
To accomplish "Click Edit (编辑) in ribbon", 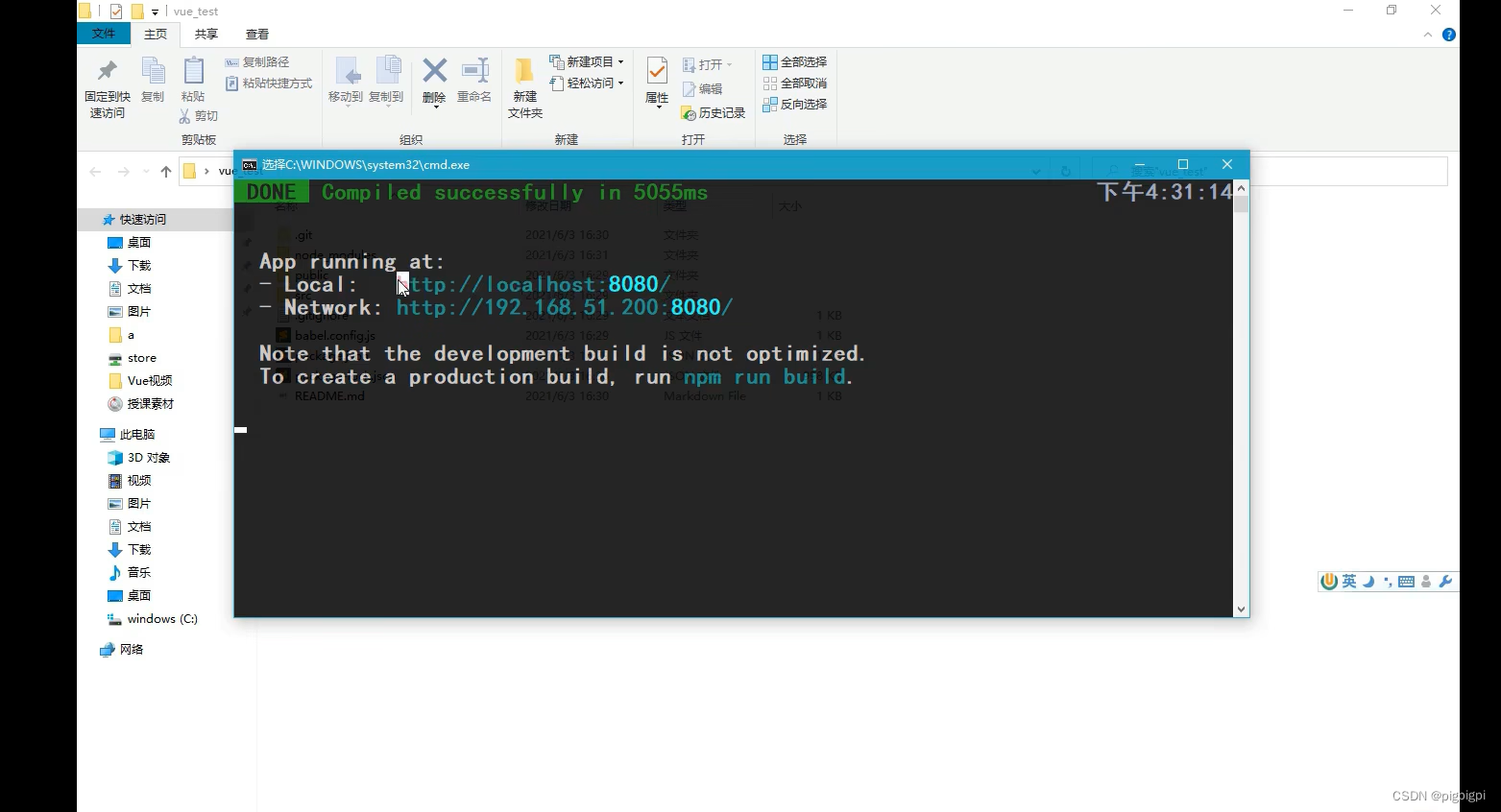I will 702,89.
